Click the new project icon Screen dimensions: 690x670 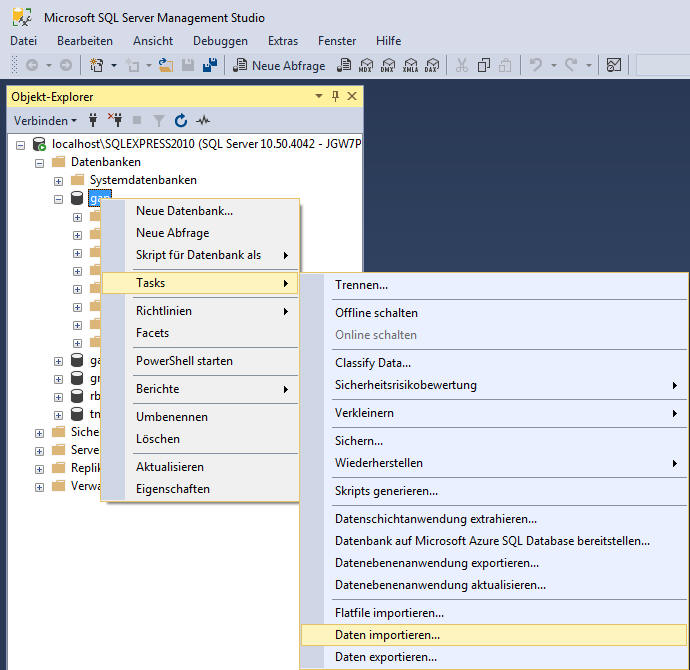click(96, 66)
